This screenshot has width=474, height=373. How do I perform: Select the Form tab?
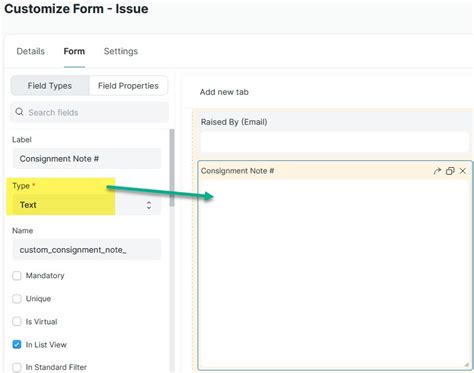74,51
